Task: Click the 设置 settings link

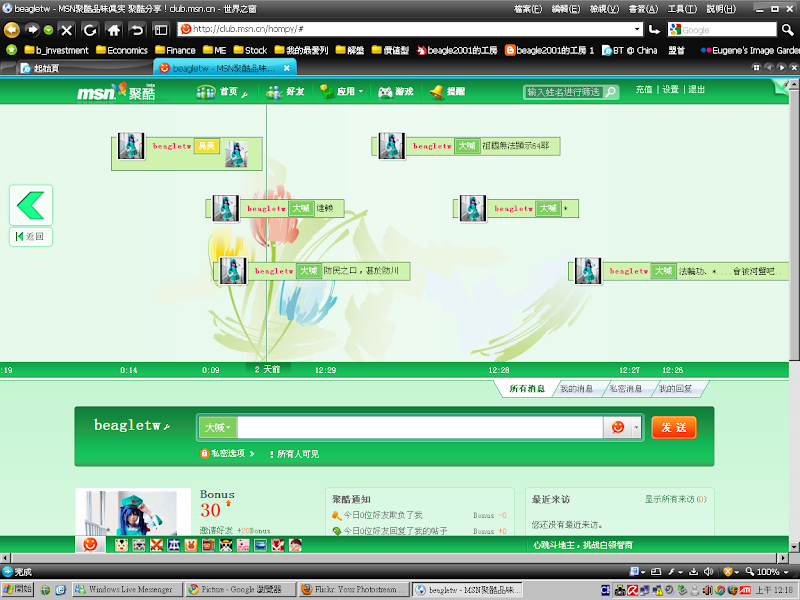Action: pos(670,89)
